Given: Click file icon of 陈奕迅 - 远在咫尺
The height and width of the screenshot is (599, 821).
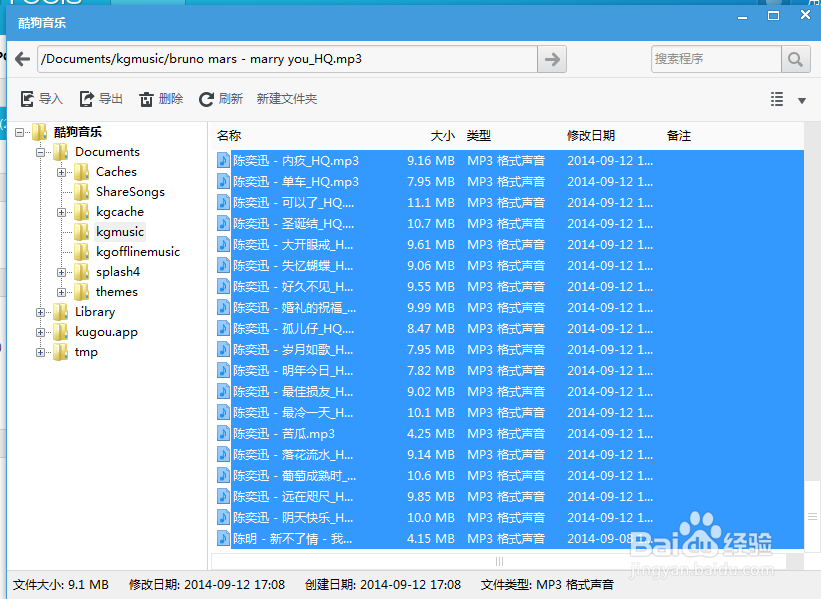Looking at the screenshot, I should (x=224, y=496).
